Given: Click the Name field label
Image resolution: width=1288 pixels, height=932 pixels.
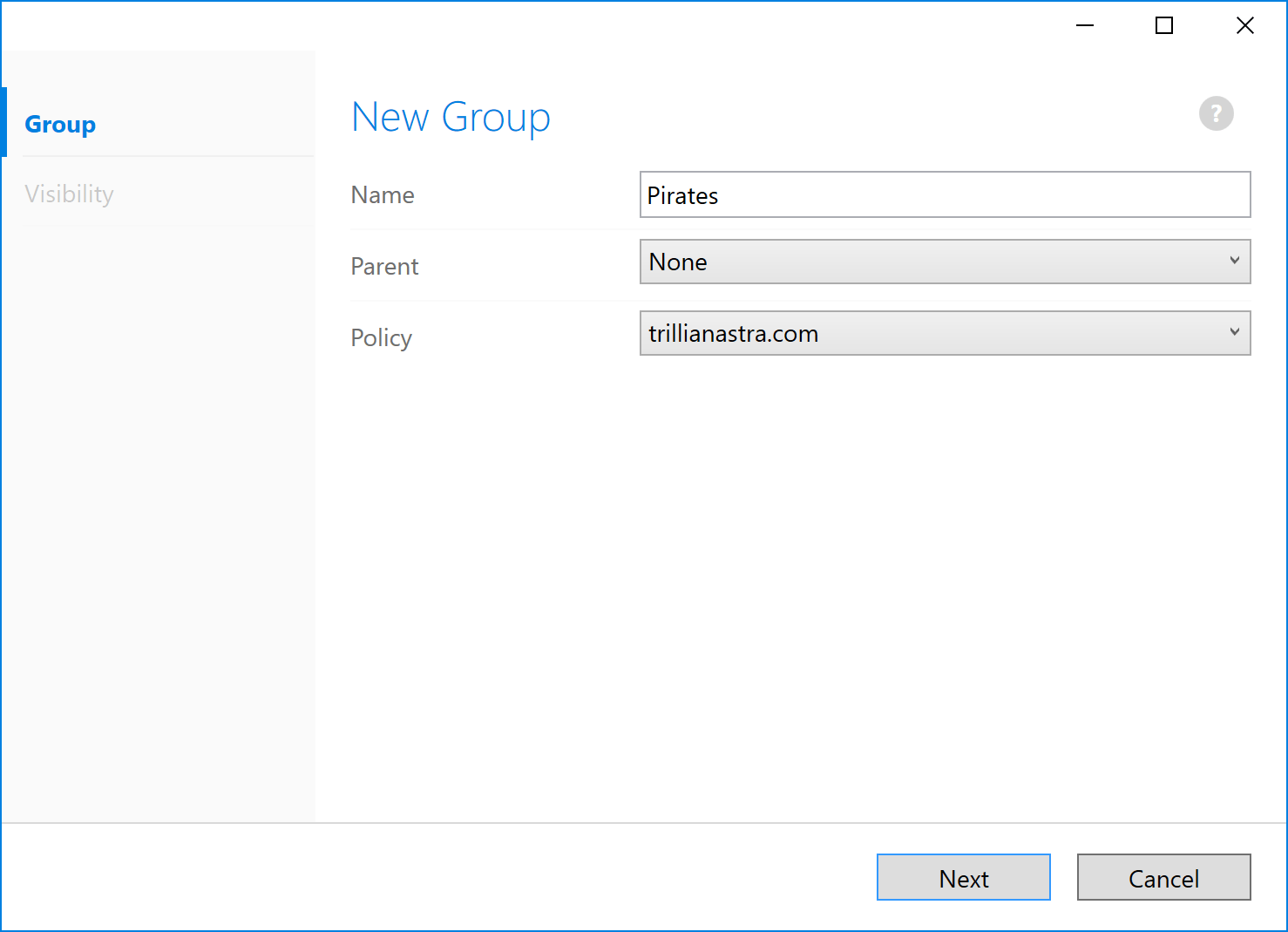Looking at the screenshot, I should click(x=382, y=194).
